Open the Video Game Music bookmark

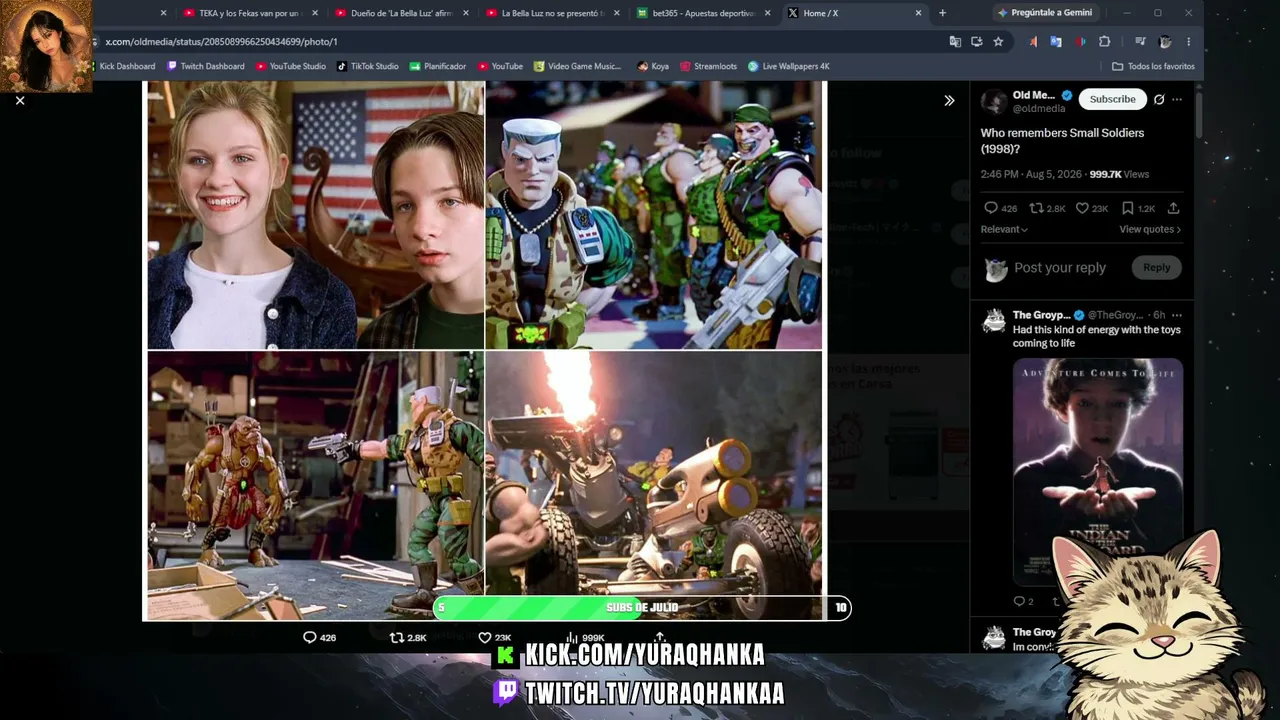pos(577,66)
